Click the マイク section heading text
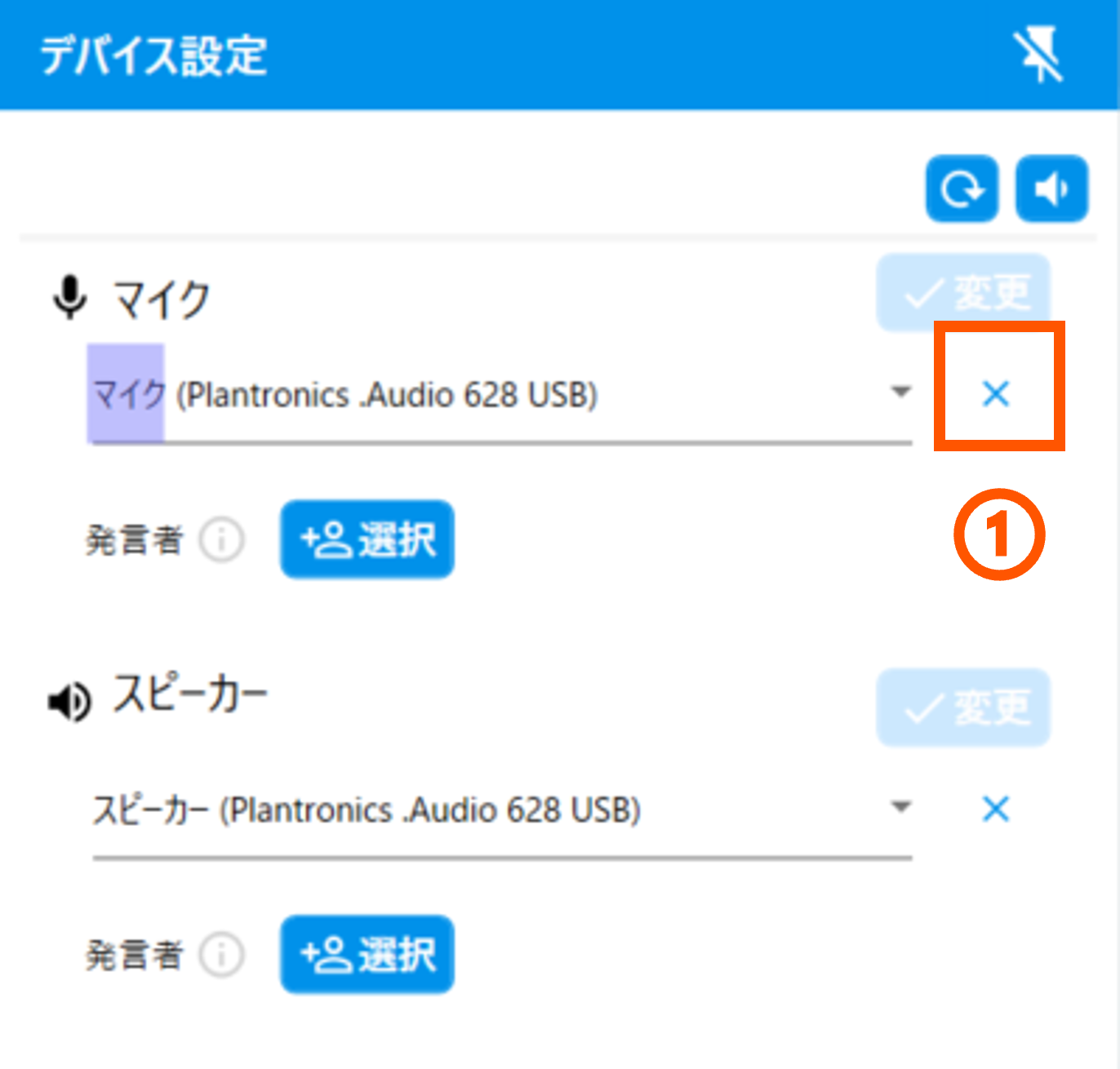The image size is (1120, 1069). click(x=162, y=299)
